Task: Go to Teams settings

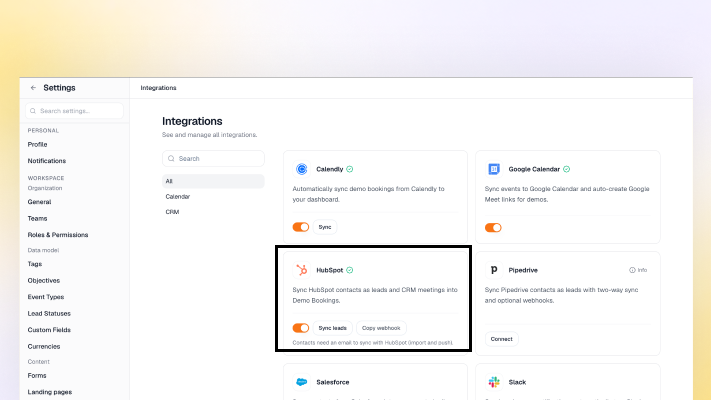Action: pyautogui.click(x=37, y=219)
